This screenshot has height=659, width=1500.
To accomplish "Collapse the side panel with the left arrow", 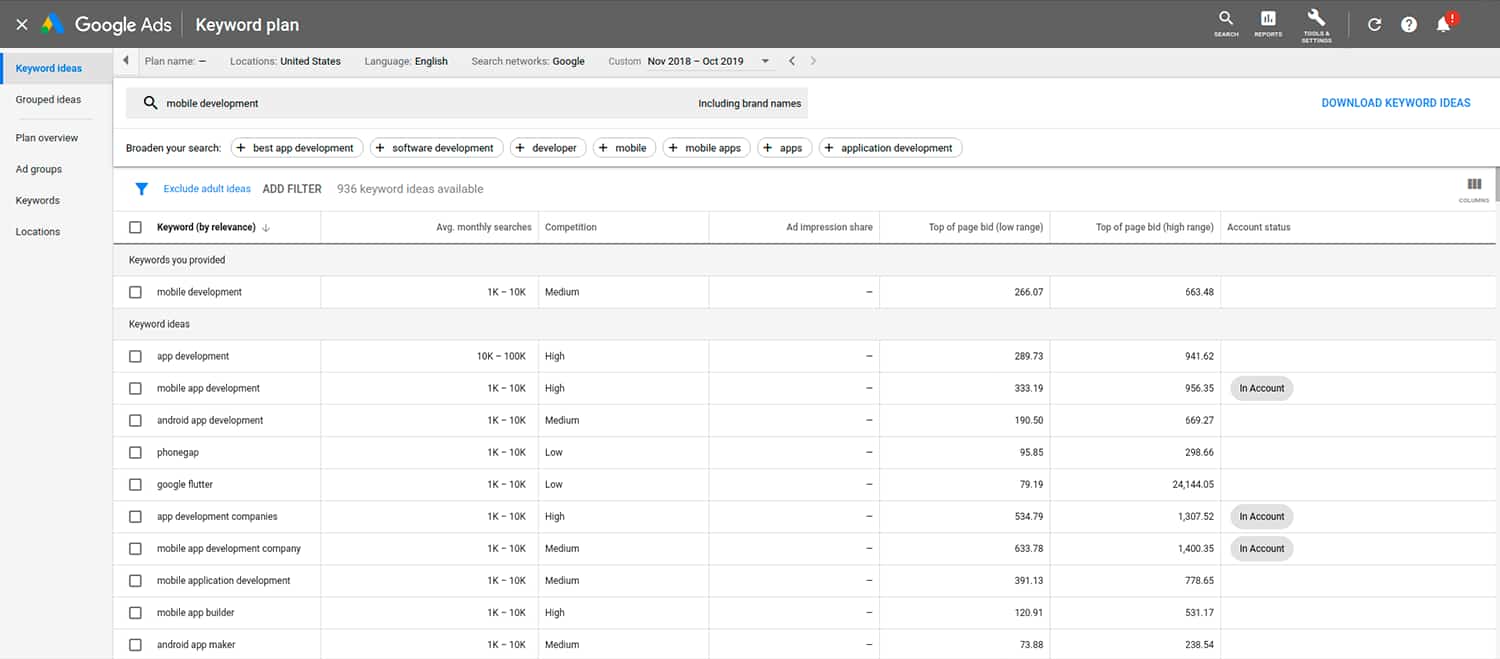I will pyautogui.click(x=126, y=61).
